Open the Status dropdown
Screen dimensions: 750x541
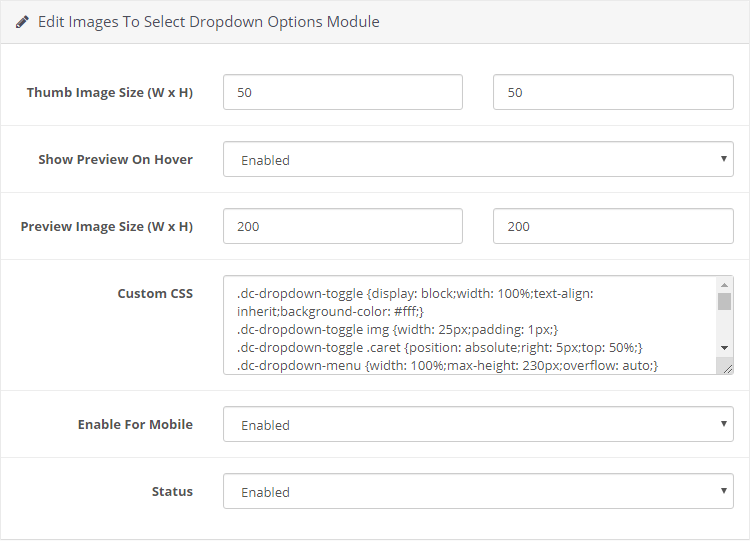click(478, 491)
